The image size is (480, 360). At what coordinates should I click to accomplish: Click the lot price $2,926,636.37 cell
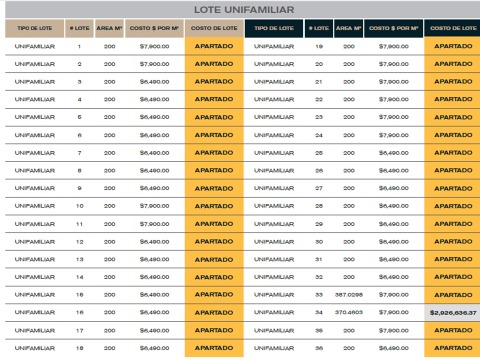coord(453,313)
